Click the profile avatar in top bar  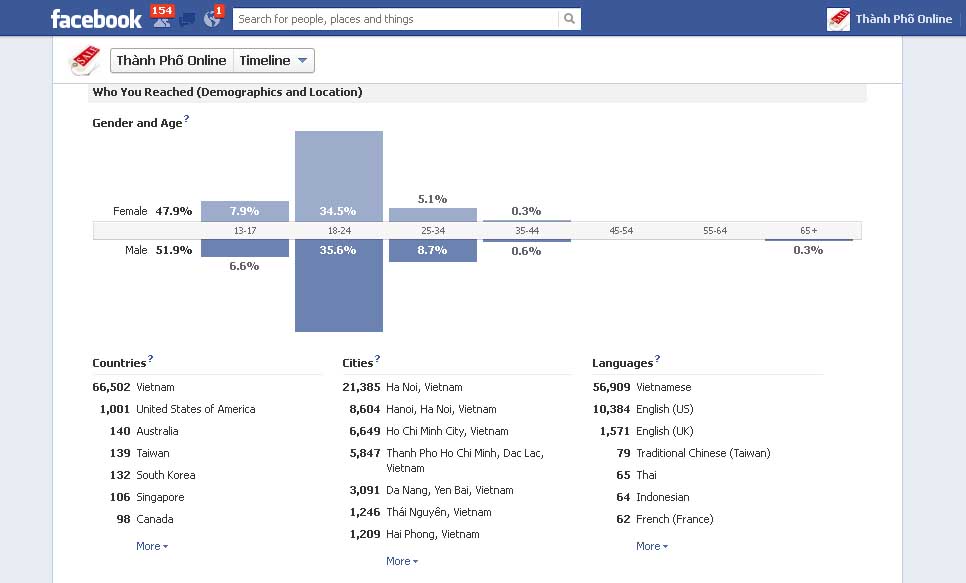point(838,18)
